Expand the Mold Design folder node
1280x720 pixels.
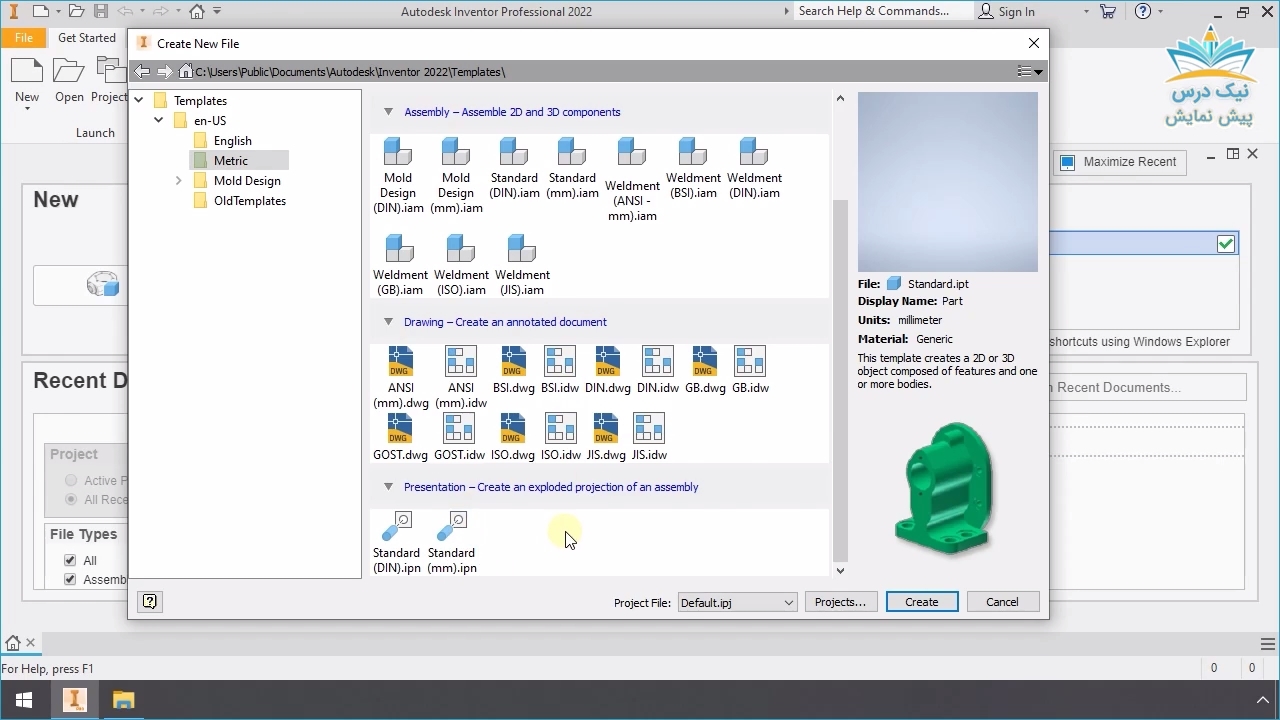point(179,181)
